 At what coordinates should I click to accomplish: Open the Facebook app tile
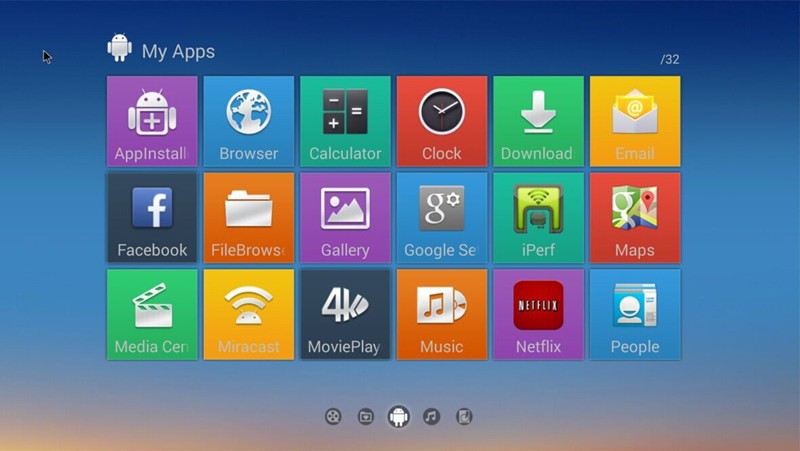click(x=152, y=217)
